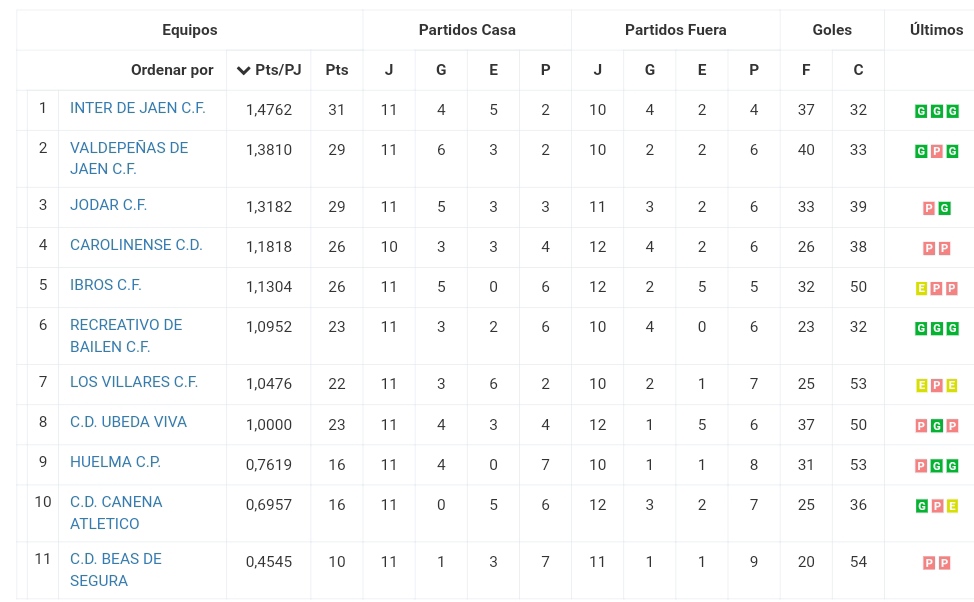Image resolution: width=974 pixels, height=602 pixels.
Task: Click first green G badge for Inter de Jaen
Action: coord(921,111)
